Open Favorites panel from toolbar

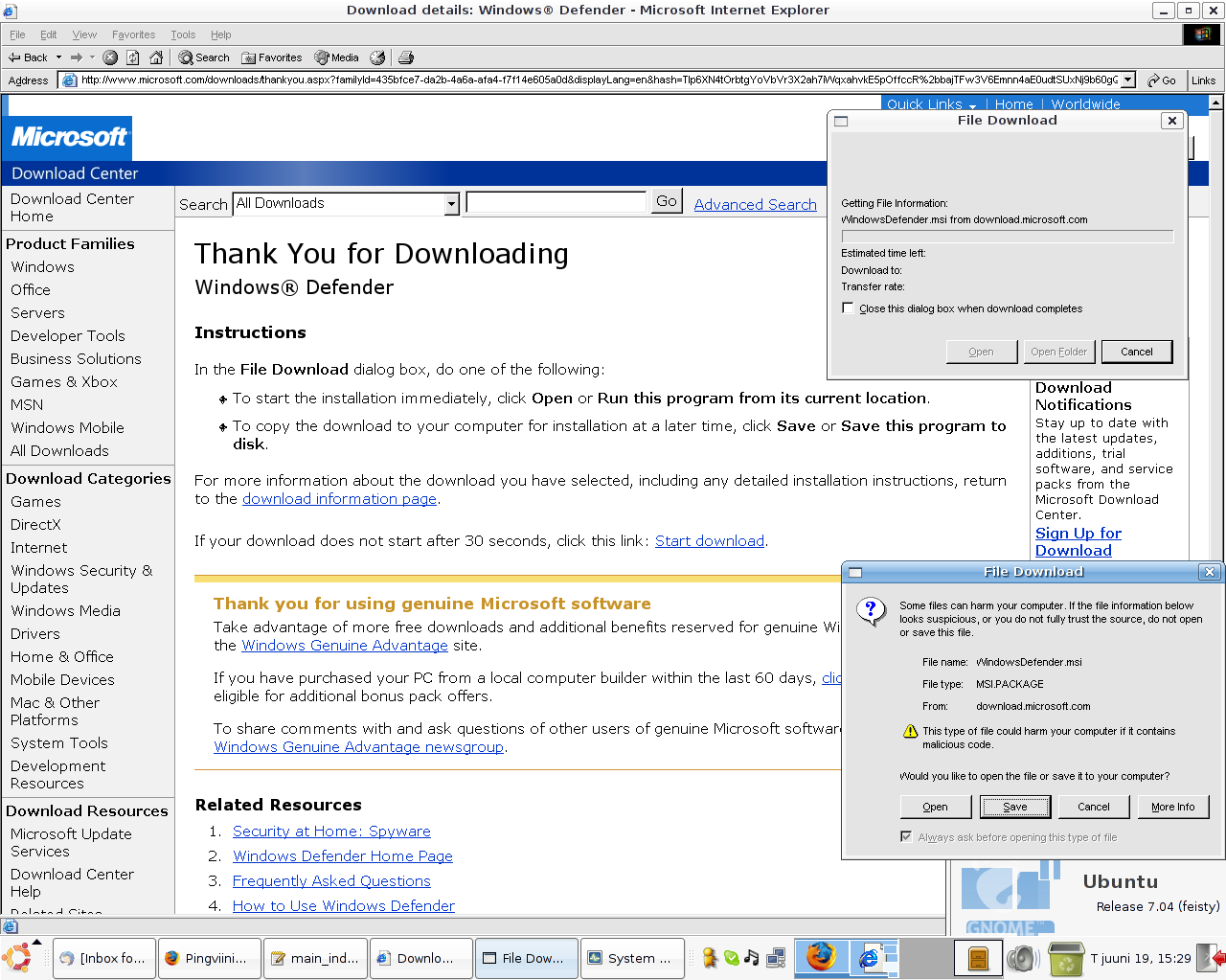272,57
